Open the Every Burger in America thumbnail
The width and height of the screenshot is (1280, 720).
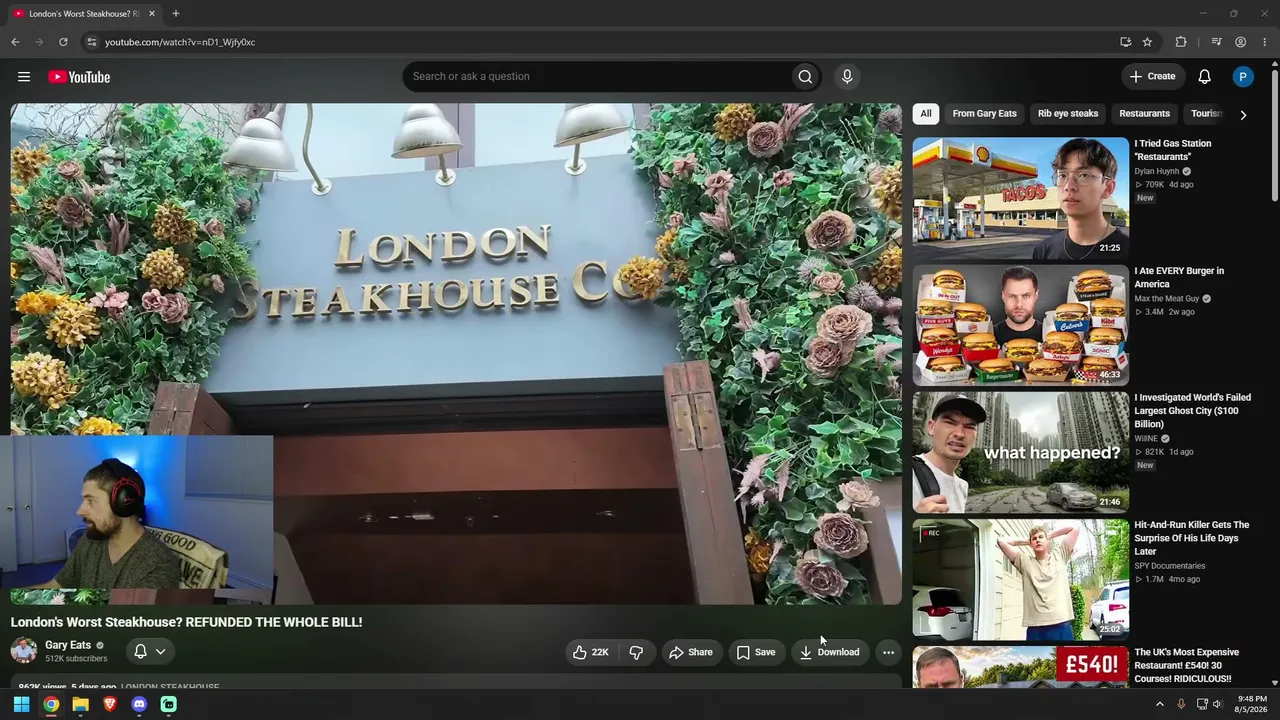point(1020,325)
